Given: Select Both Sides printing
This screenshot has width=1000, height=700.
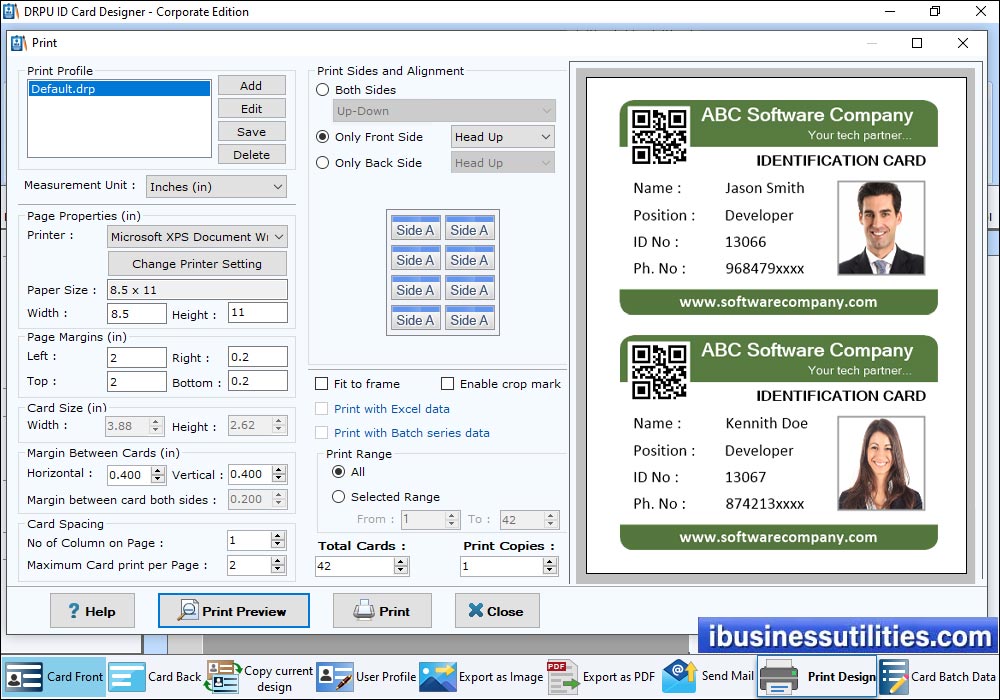Looking at the screenshot, I should pos(322,89).
